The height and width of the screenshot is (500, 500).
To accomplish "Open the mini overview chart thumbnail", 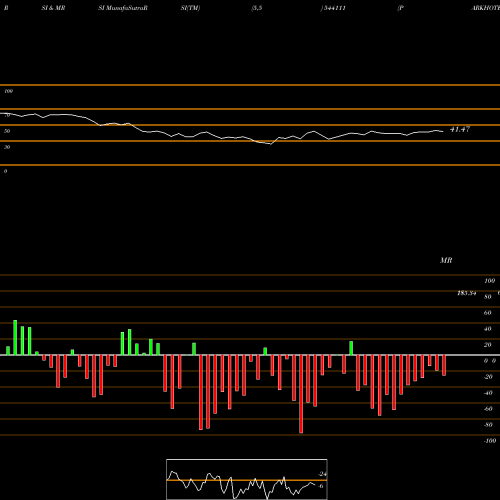I will [247, 479].
